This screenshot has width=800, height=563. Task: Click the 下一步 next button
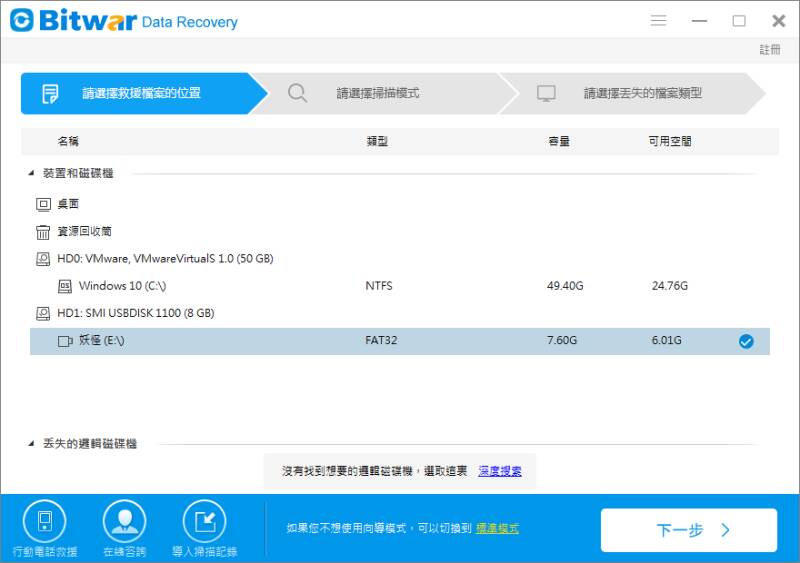tap(689, 530)
